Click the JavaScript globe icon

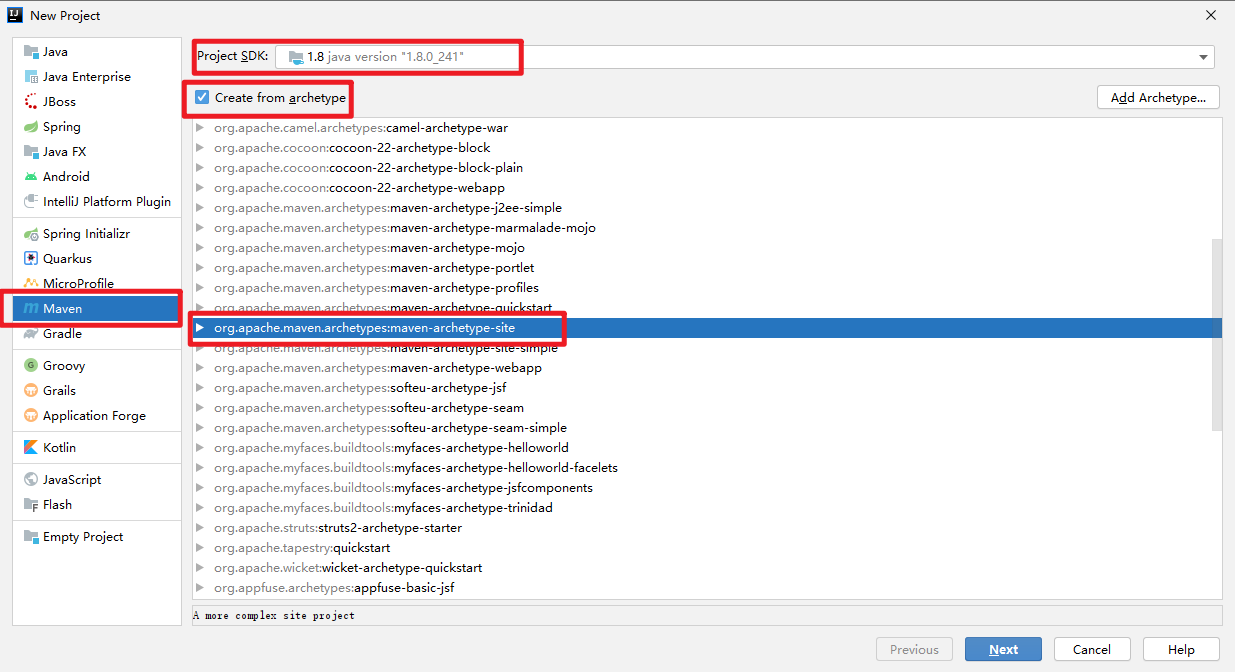[31, 480]
